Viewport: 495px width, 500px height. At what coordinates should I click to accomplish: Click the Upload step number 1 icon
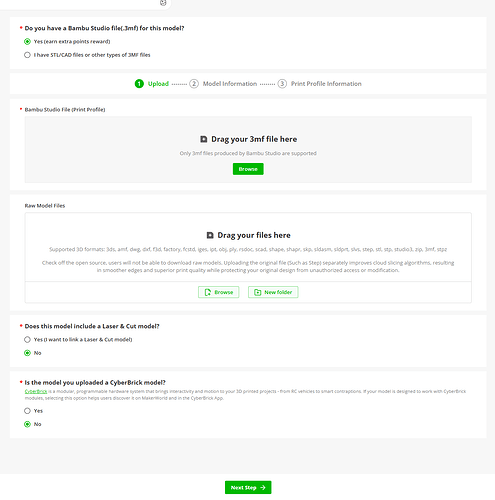coord(139,84)
